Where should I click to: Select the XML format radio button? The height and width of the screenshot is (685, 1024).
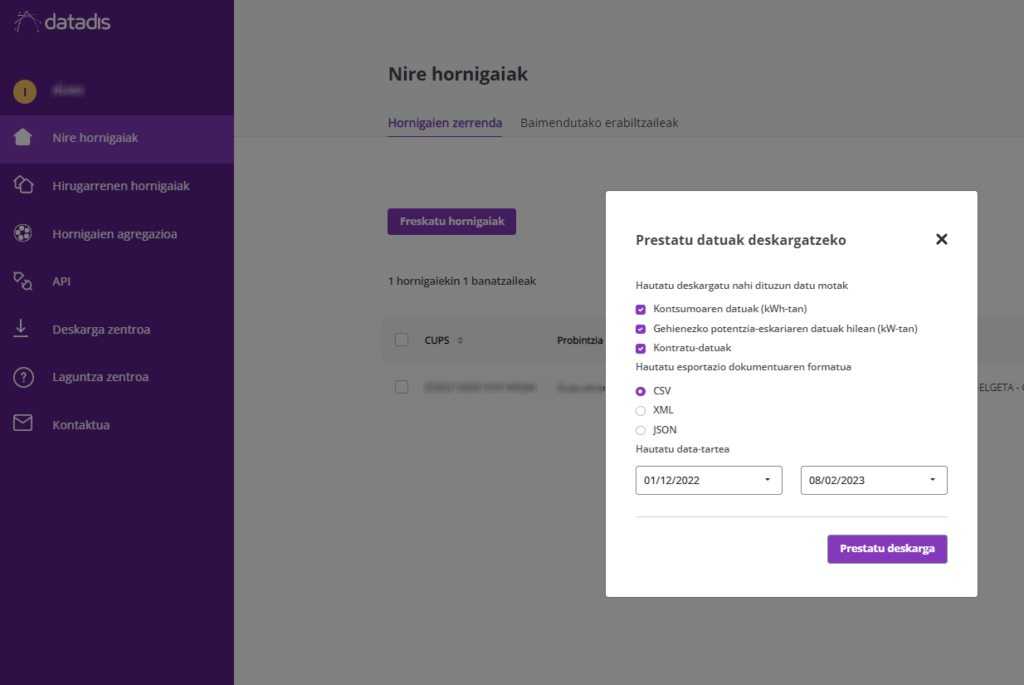[641, 410]
